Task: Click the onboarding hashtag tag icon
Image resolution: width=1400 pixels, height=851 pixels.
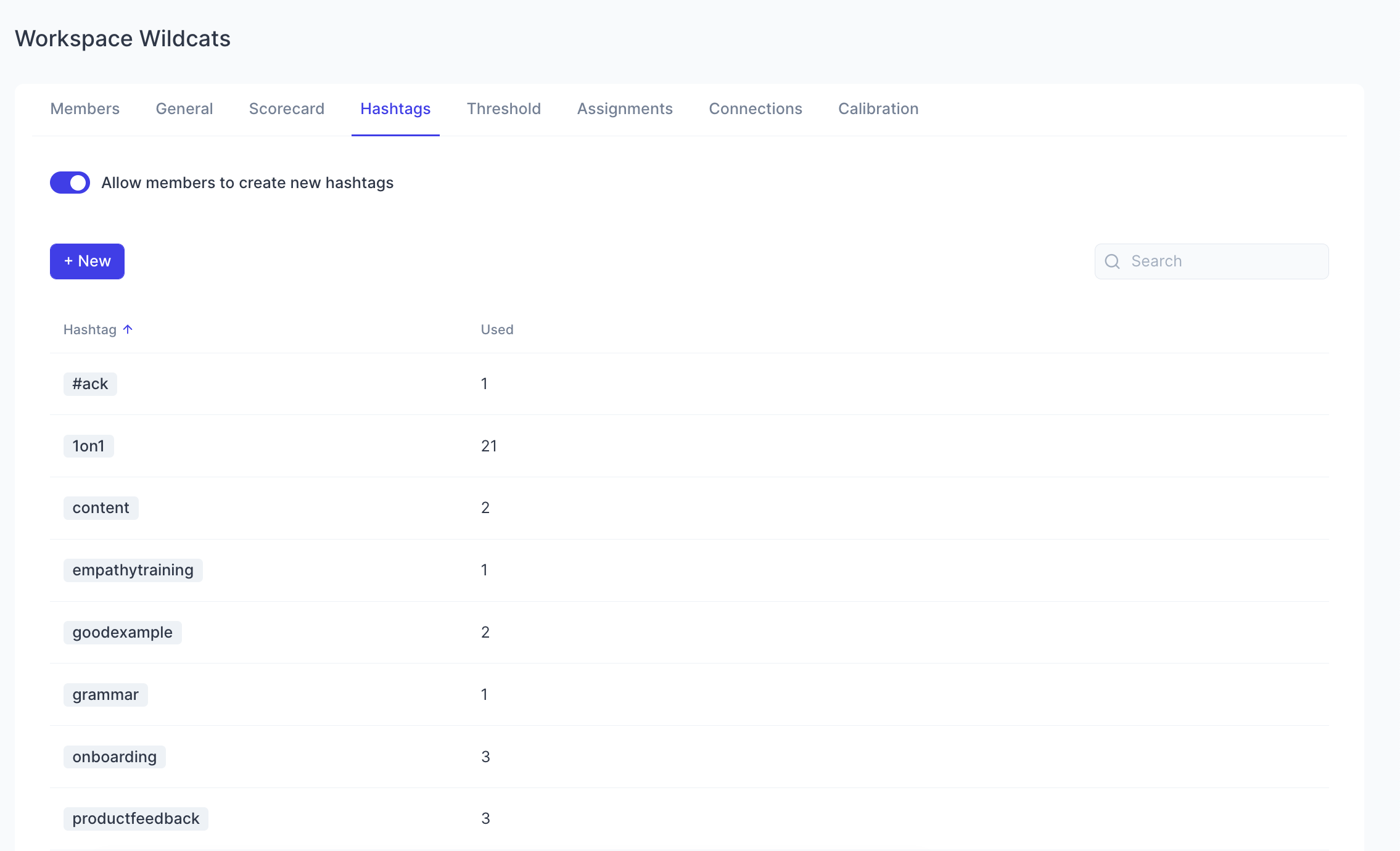Action: coord(115,756)
